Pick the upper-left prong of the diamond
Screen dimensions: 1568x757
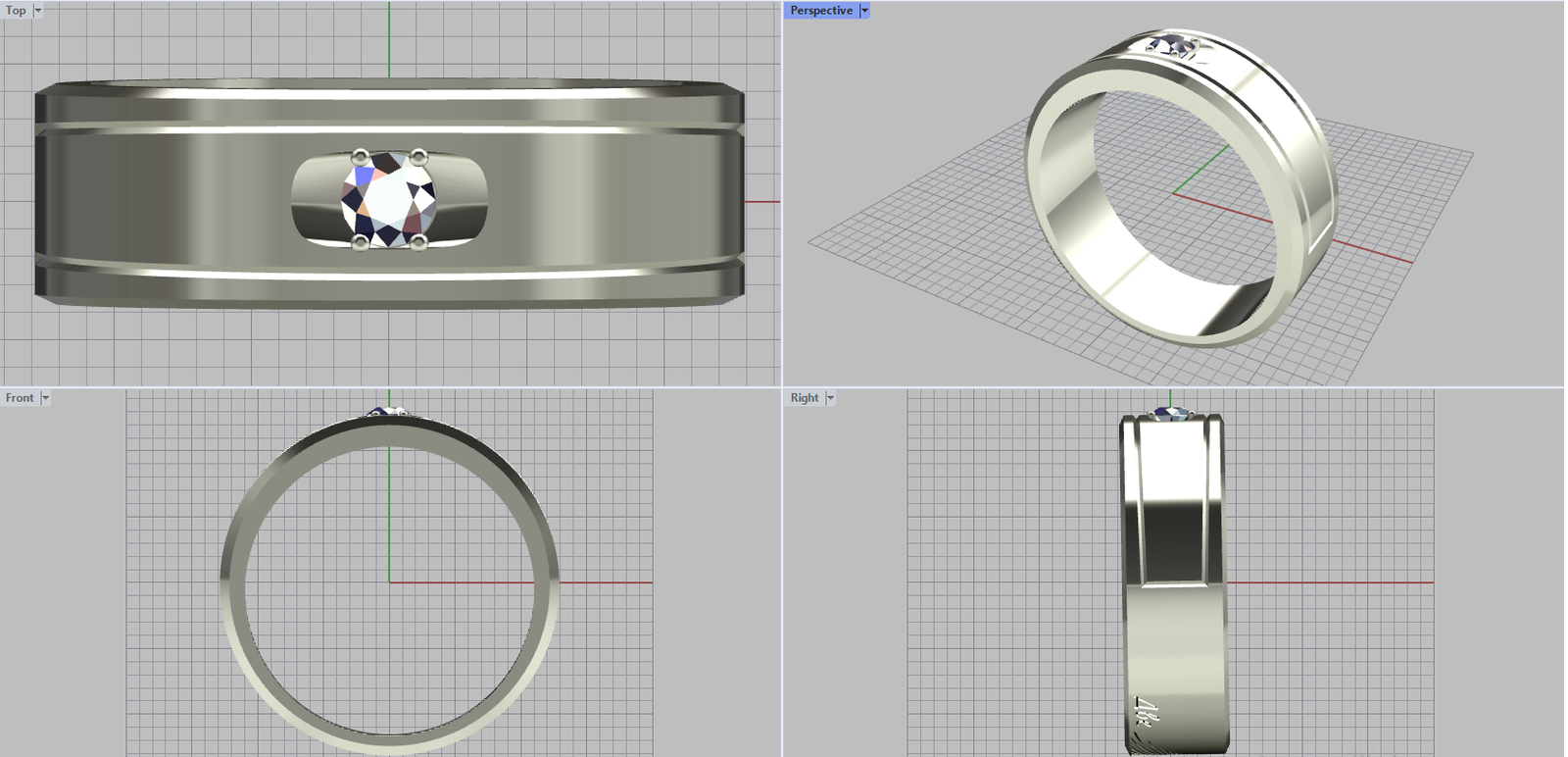click(x=359, y=156)
